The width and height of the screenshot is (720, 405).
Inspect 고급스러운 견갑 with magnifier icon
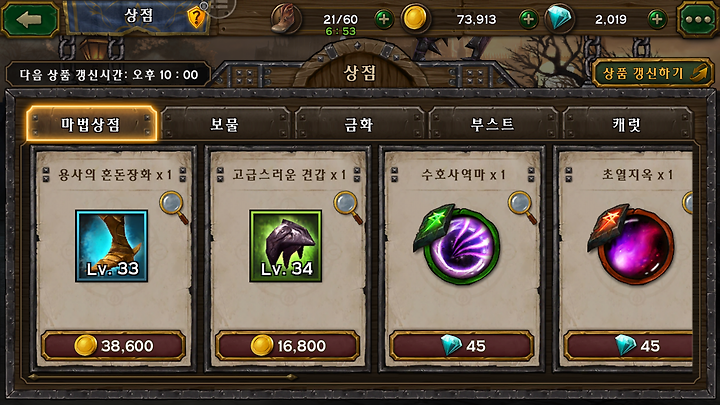[x=348, y=207]
